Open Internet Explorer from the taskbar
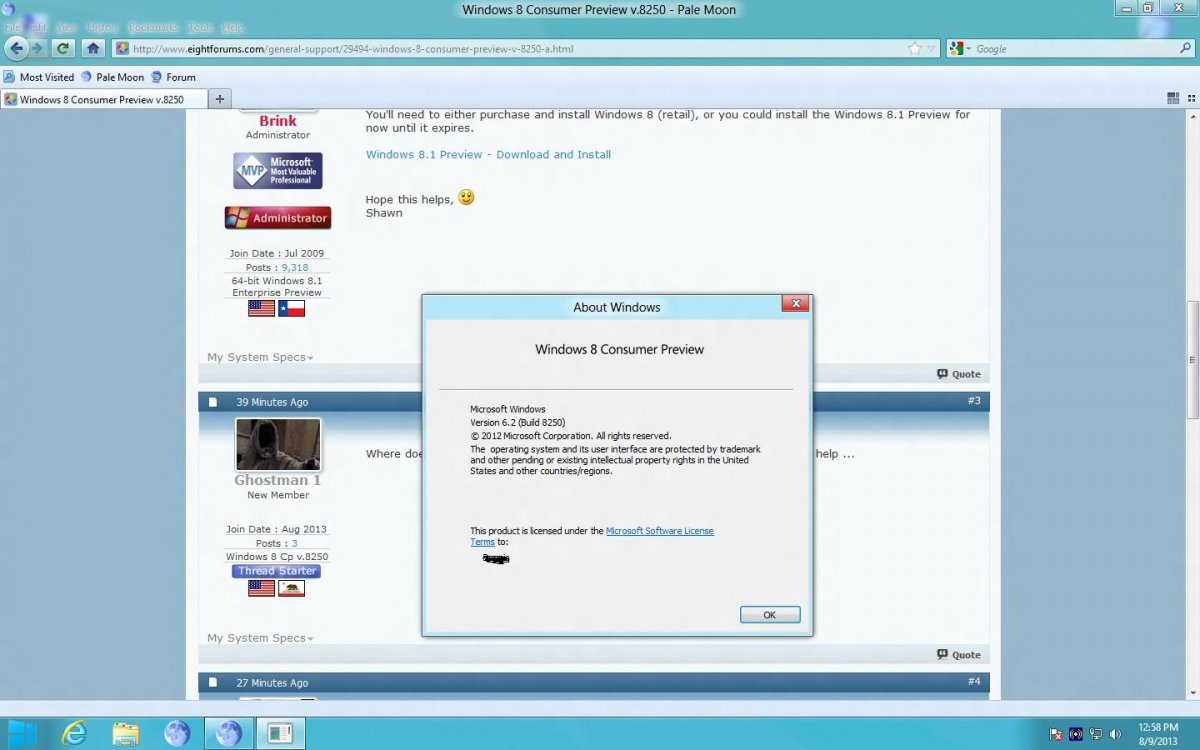 click(73, 733)
